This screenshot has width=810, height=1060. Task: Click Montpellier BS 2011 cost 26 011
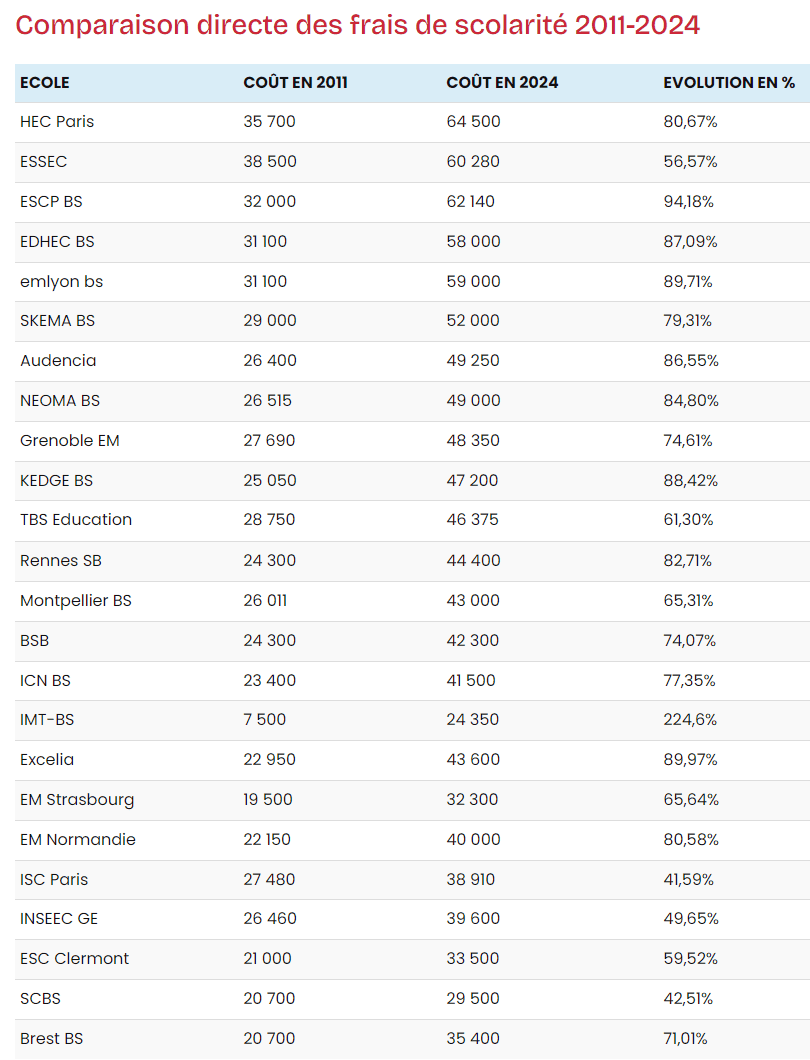pos(265,600)
